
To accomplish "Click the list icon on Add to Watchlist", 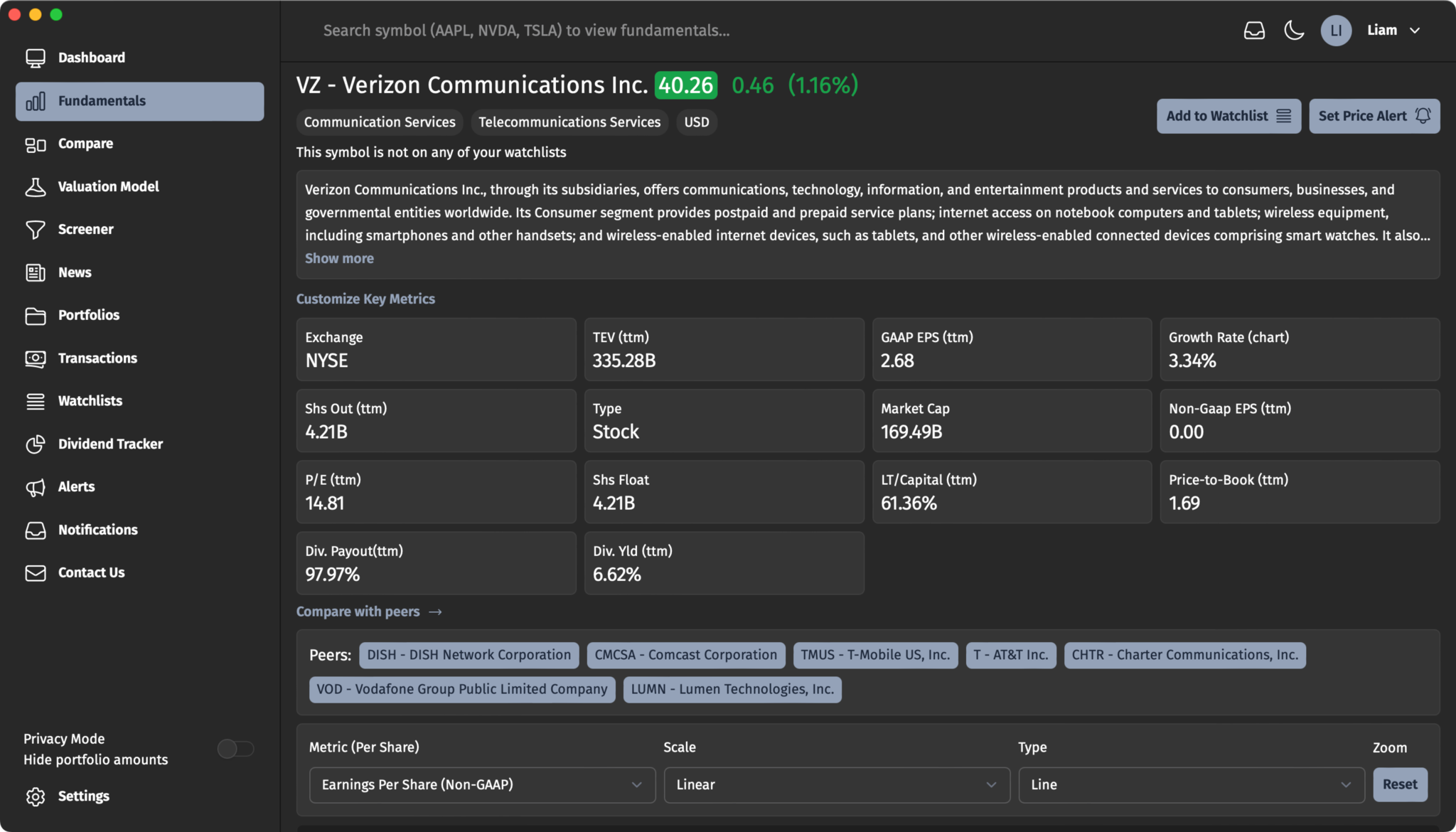I will (x=1283, y=116).
